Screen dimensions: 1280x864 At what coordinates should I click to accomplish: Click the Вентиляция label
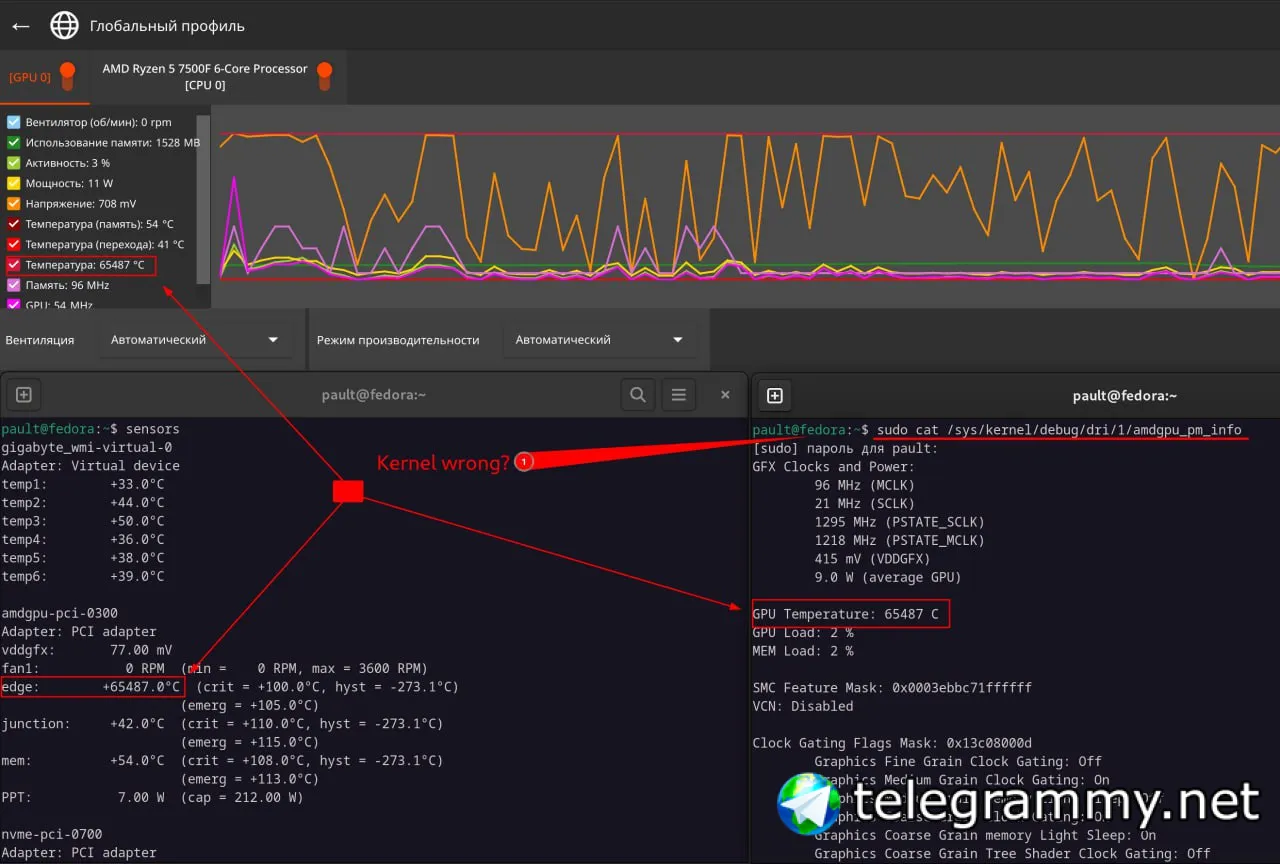(40, 340)
